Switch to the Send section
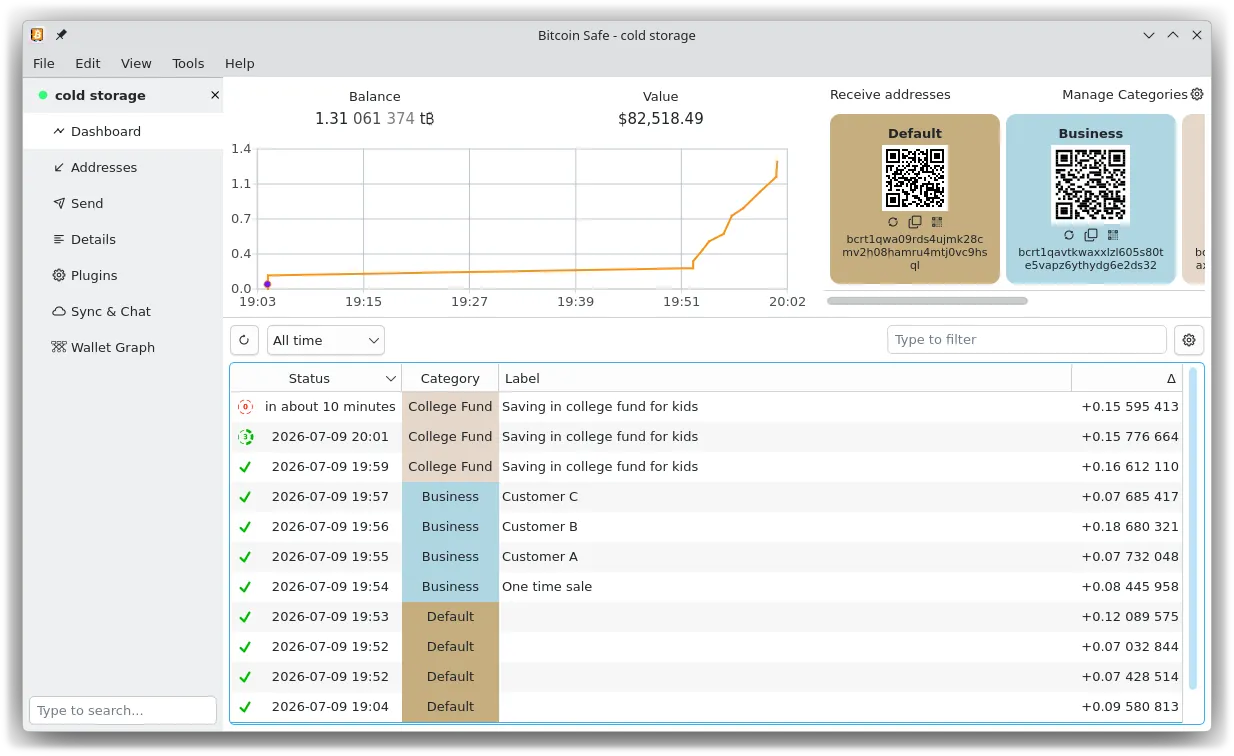The image size is (1234, 756). click(123, 203)
